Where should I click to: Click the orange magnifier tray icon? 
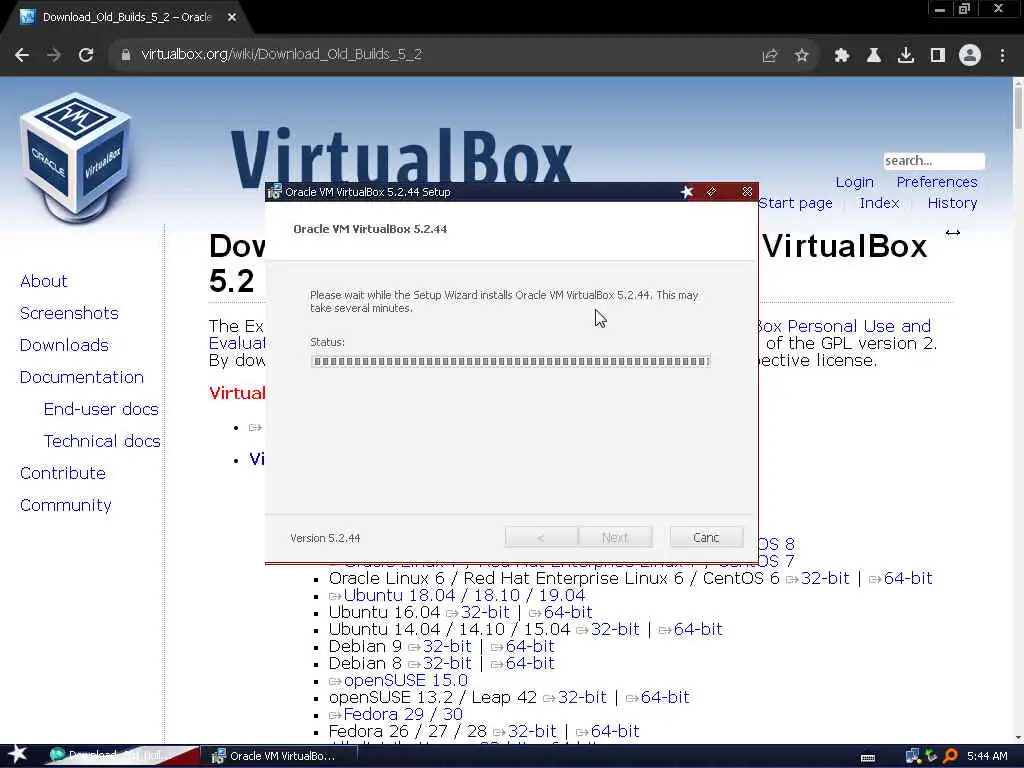pos(950,756)
